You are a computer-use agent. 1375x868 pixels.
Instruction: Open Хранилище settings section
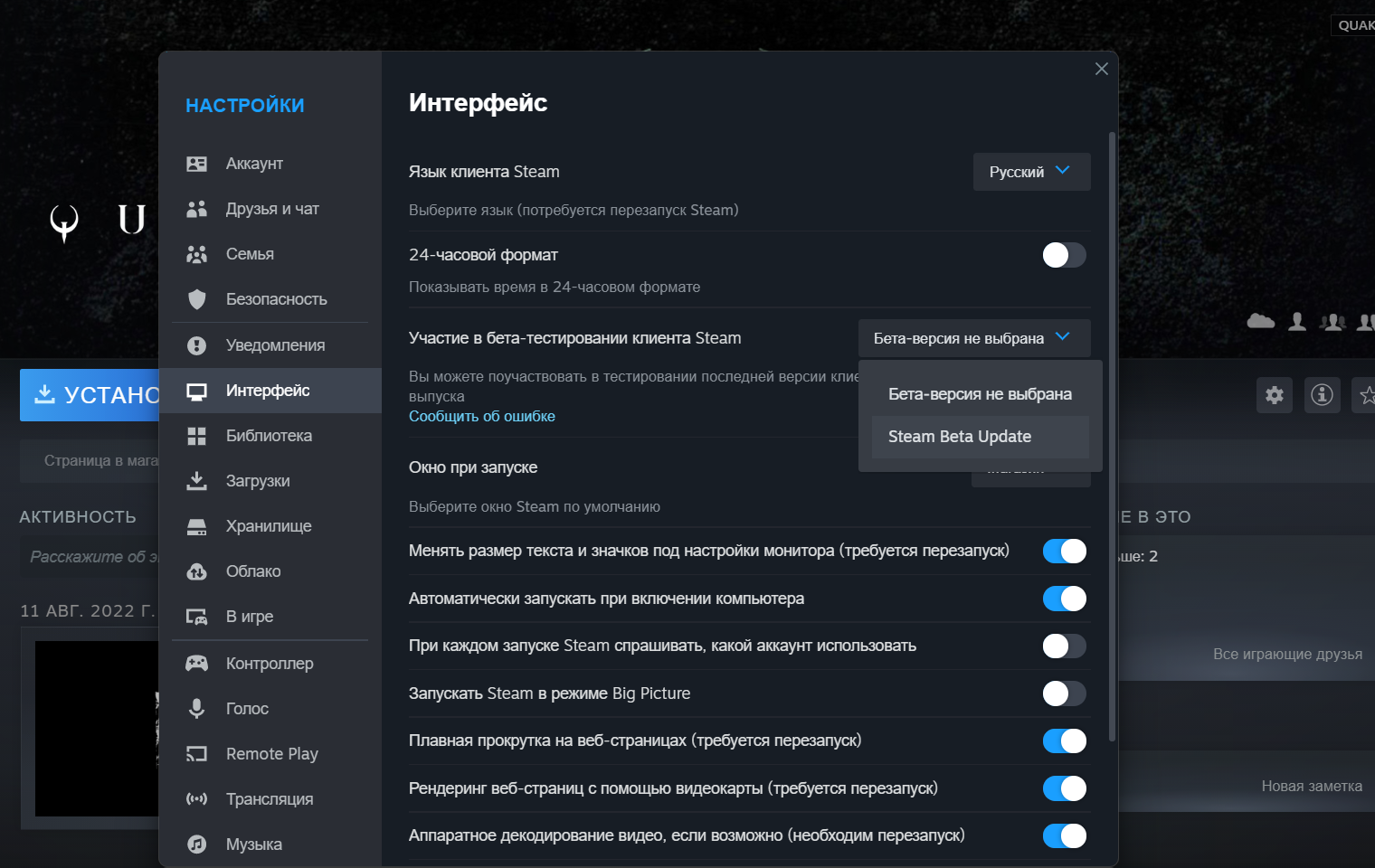tap(270, 526)
